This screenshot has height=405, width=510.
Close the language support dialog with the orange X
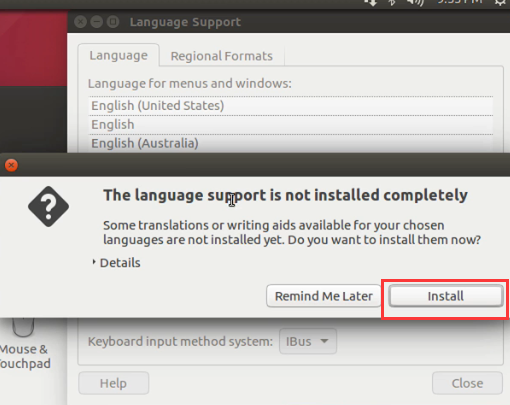click(11, 165)
